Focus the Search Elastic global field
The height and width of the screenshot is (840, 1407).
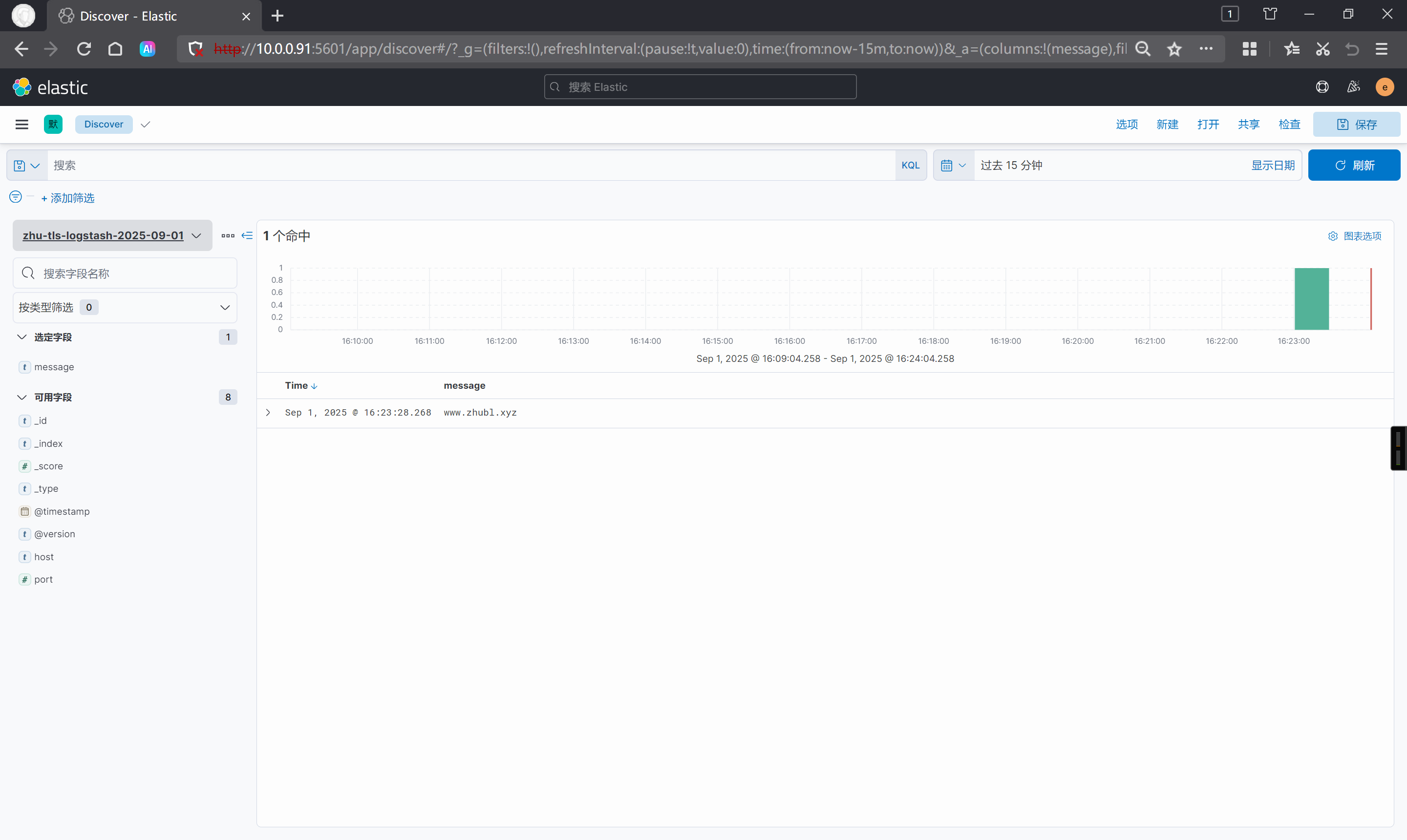pyautogui.click(x=700, y=86)
